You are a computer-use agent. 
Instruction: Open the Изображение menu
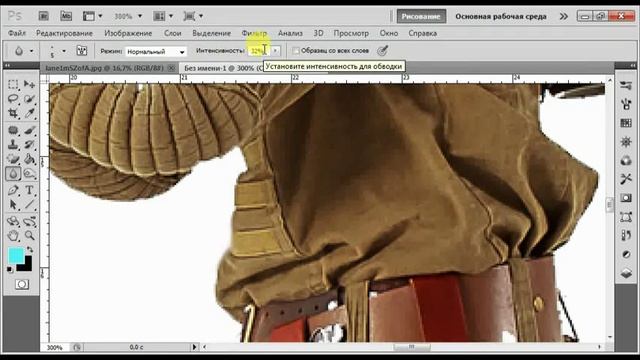(x=128, y=33)
